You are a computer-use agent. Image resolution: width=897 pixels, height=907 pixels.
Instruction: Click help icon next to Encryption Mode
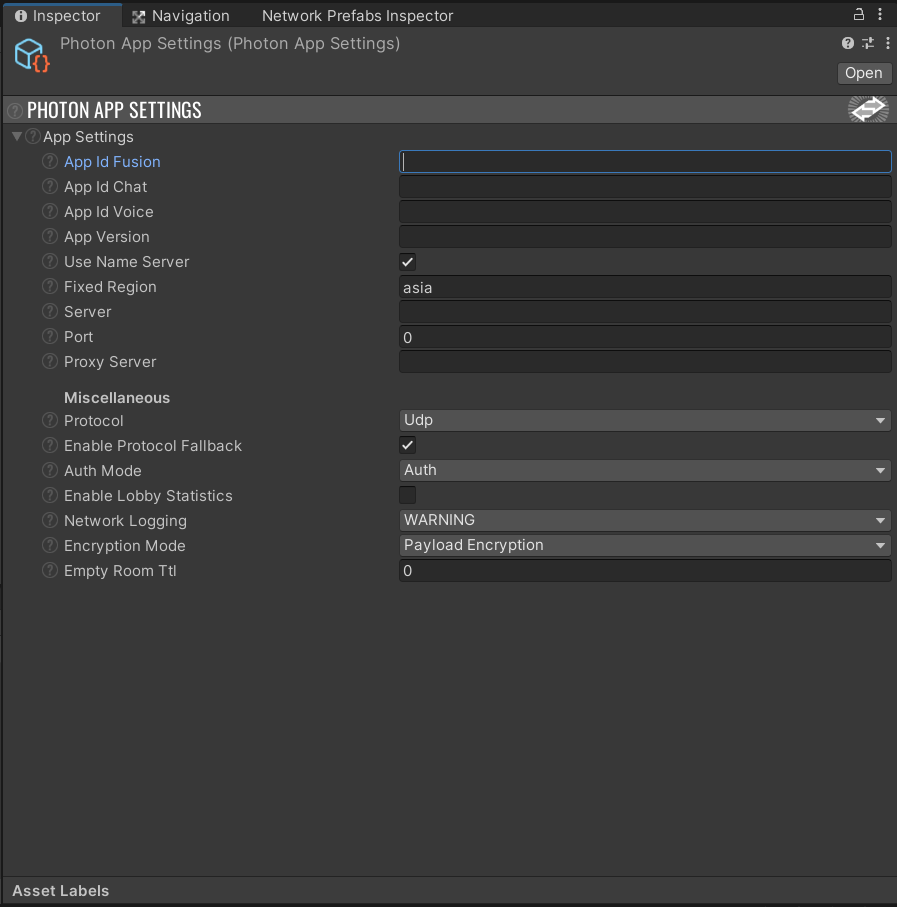click(x=50, y=545)
